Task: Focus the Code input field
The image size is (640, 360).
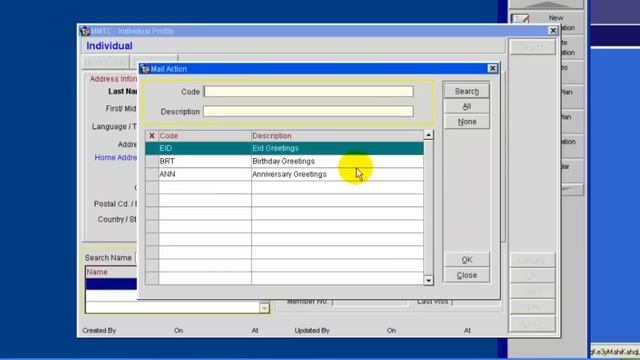Action: (309, 91)
